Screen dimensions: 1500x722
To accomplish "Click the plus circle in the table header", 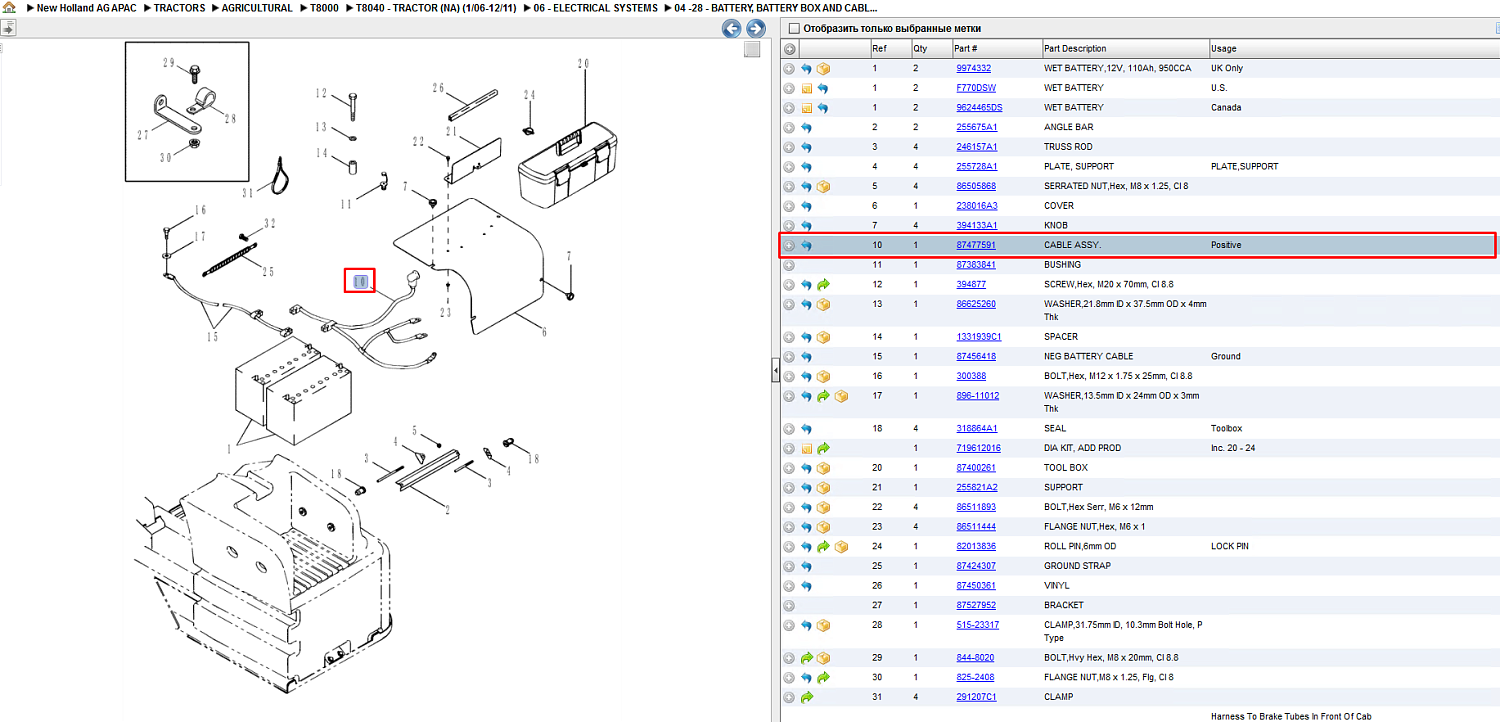I will [789, 49].
